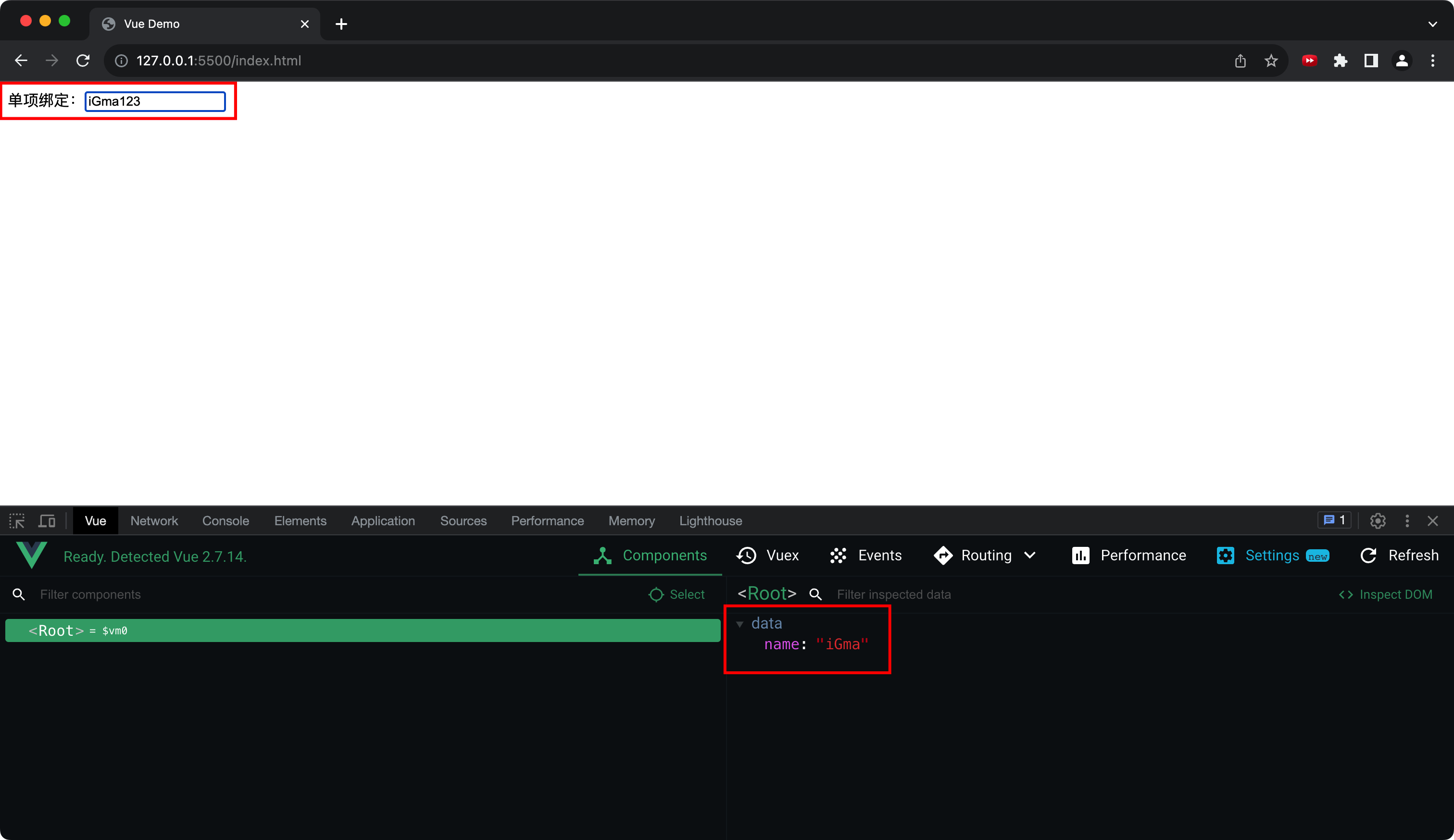Click the Refresh button in Vue devtools
This screenshot has width=1454, height=840.
pyautogui.click(x=1399, y=555)
